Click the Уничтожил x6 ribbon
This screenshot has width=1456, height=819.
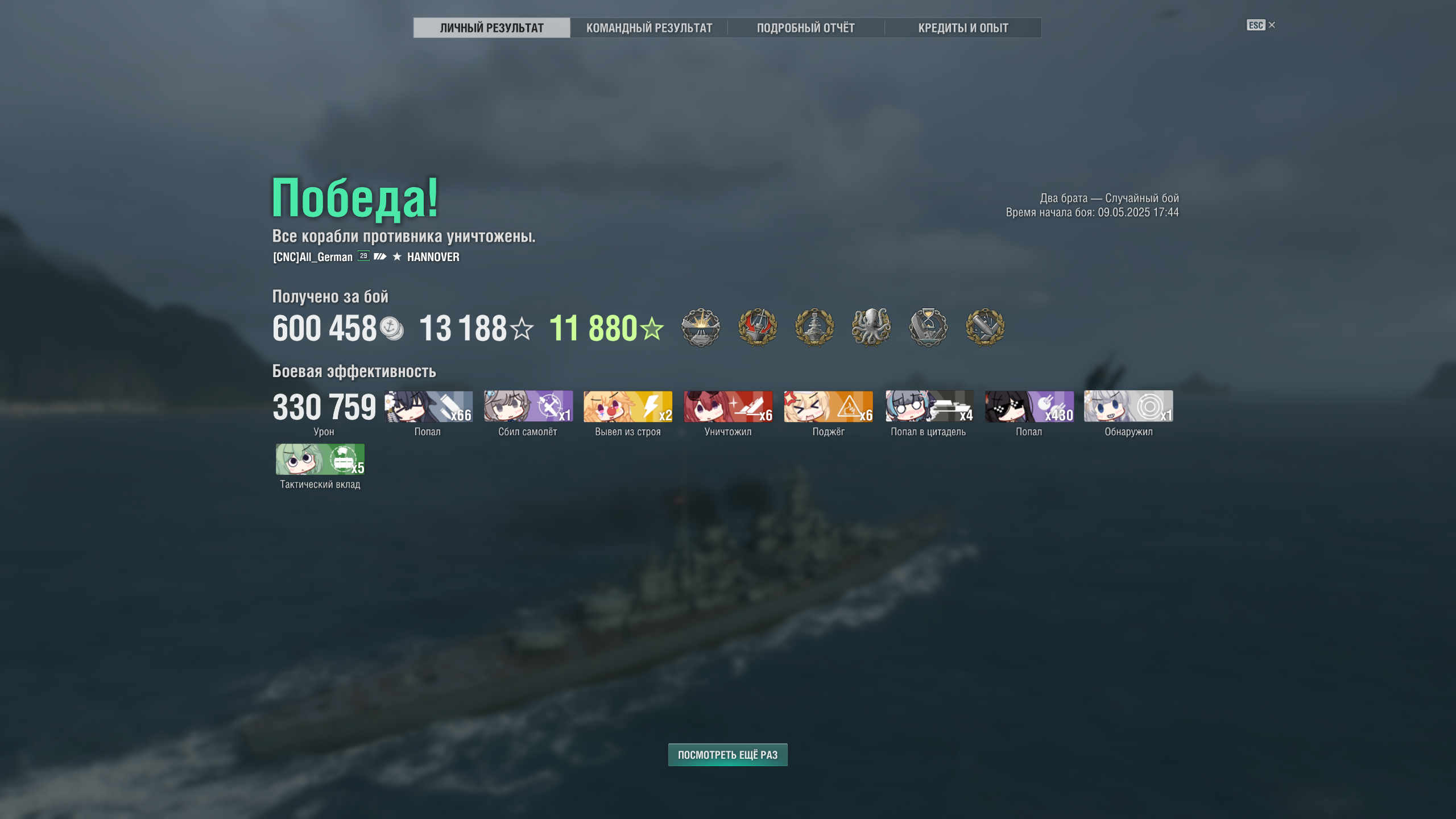[728, 406]
